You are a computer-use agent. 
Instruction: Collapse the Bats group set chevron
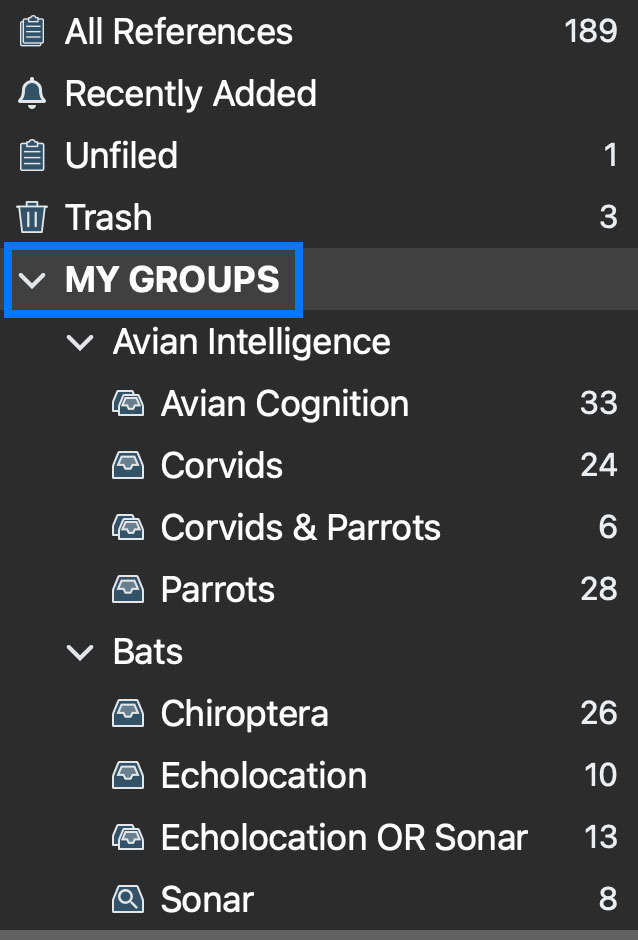tap(79, 652)
